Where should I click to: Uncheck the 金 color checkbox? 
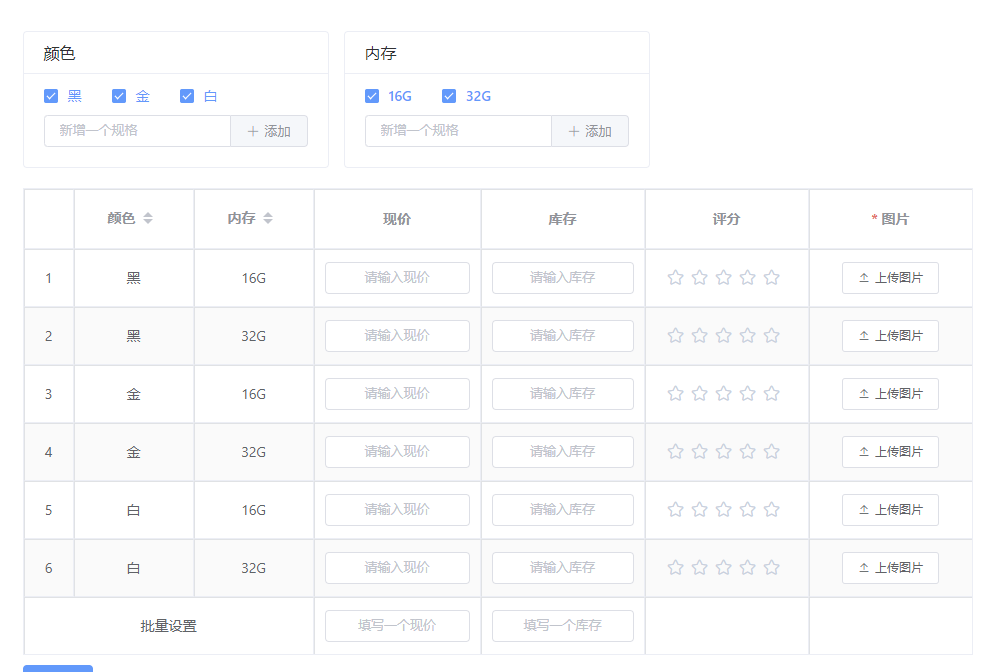pos(119,96)
